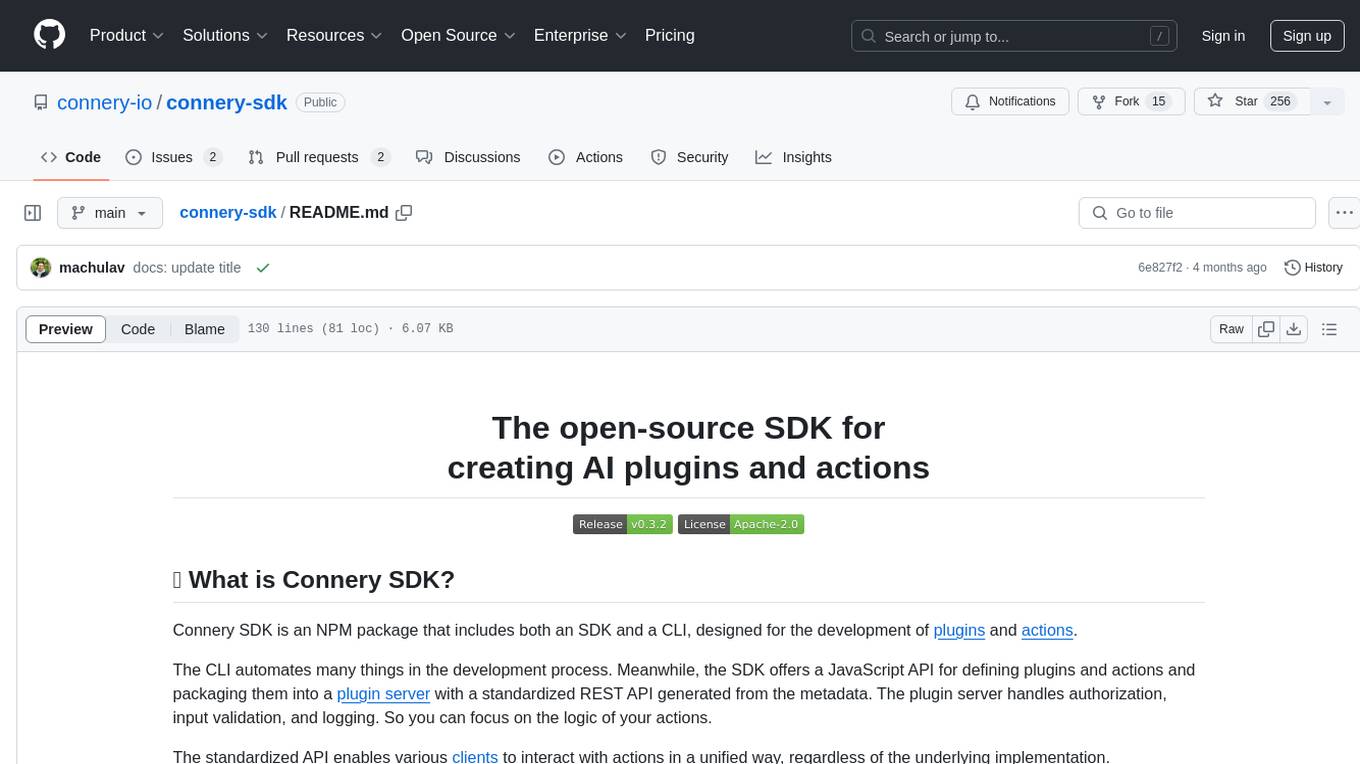Expand the Solutions menu
This screenshot has width=1360, height=764.
pyautogui.click(x=225, y=35)
